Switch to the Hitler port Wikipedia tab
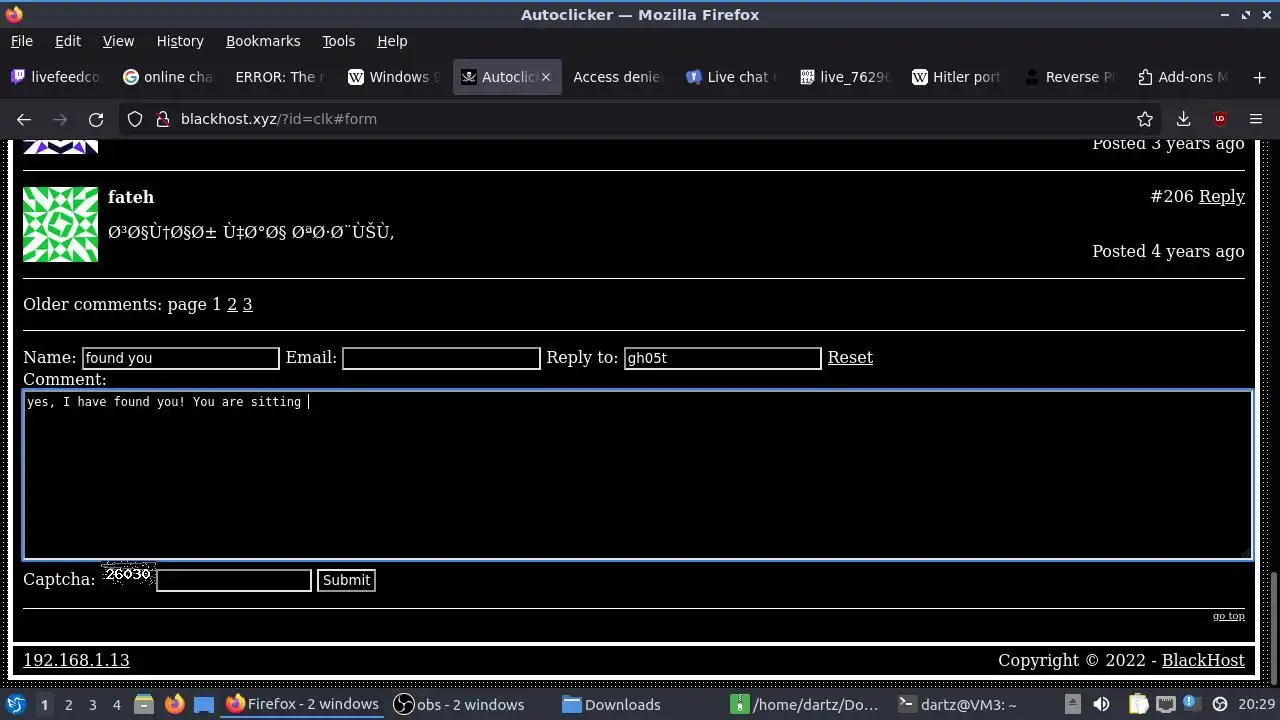 coord(956,77)
